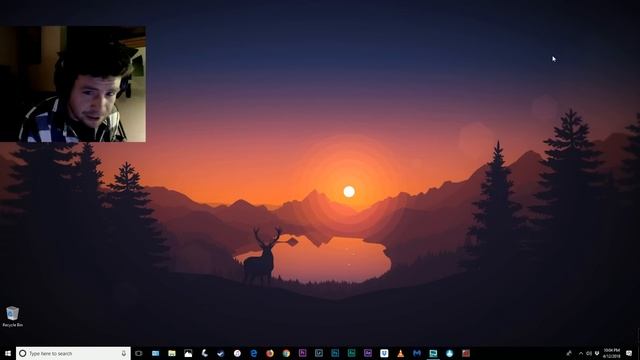640x360 pixels.
Task: Open the round light-blue taskbar app
Action: click(449, 353)
